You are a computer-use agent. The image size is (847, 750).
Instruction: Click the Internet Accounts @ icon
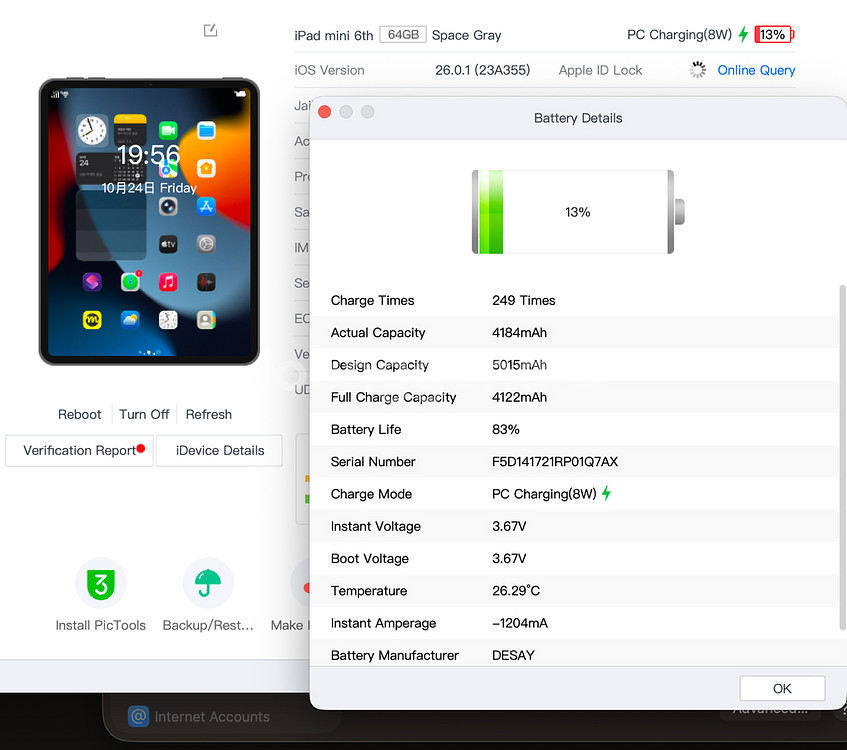point(139,716)
